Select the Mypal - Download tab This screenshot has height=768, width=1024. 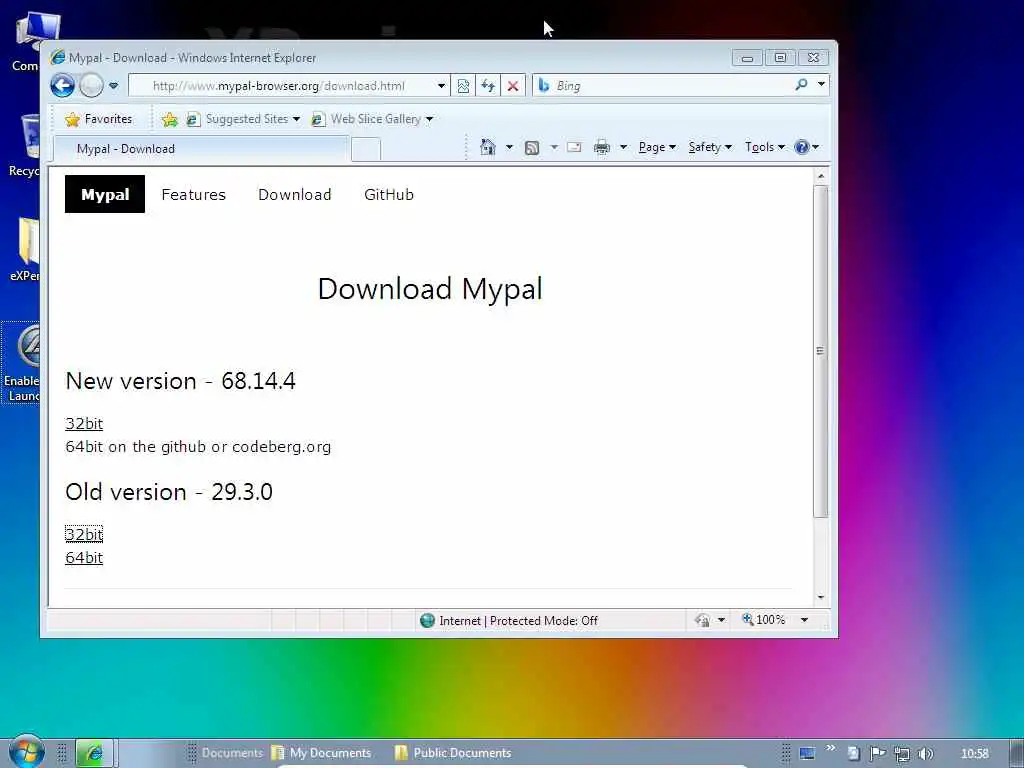(200, 149)
